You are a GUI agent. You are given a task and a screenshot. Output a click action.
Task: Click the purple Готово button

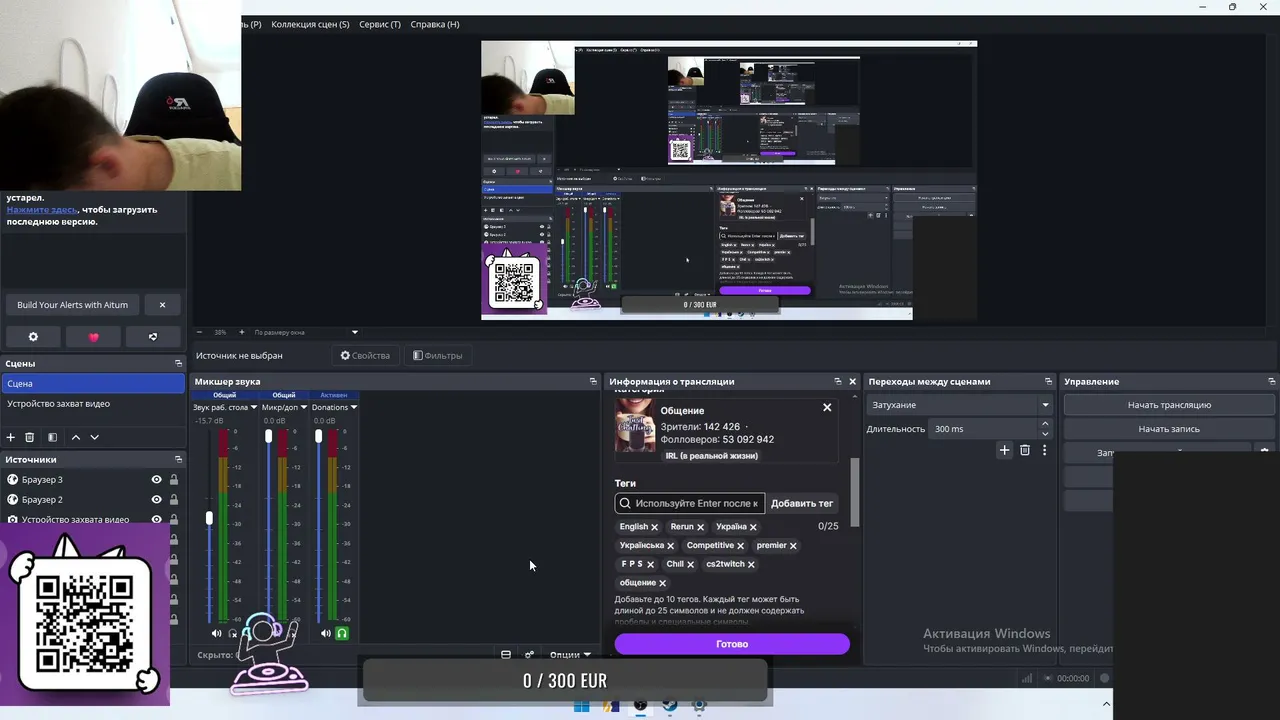(732, 644)
